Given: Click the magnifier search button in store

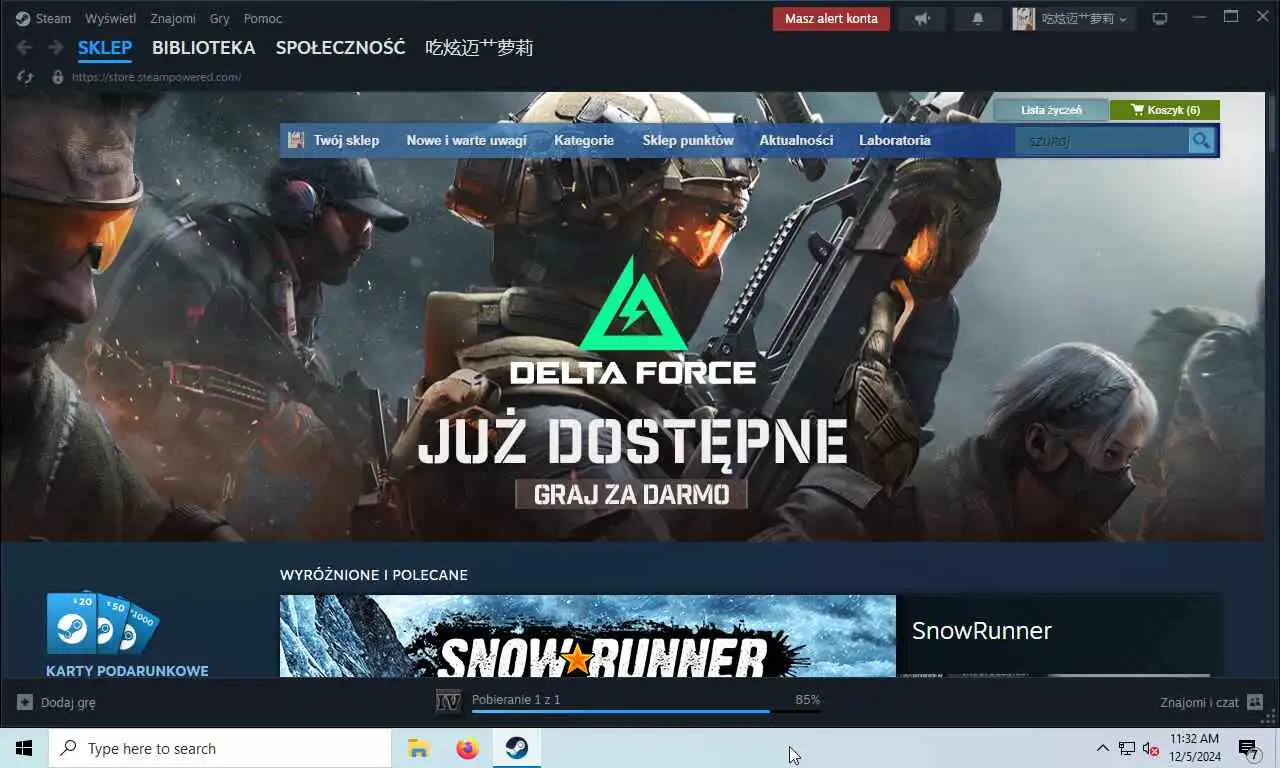Looking at the screenshot, I should (1201, 141).
